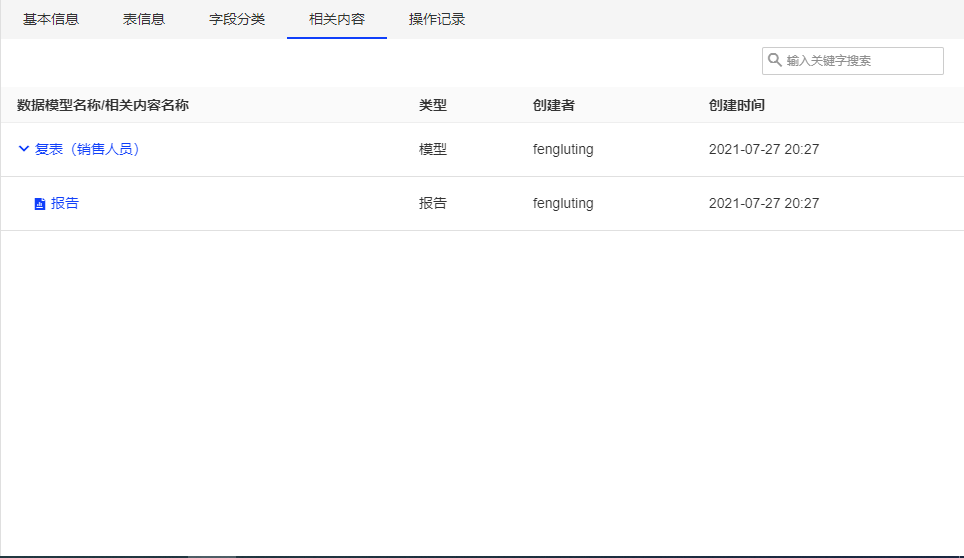Select the 报告 type cell in 类型 column

tap(432, 203)
